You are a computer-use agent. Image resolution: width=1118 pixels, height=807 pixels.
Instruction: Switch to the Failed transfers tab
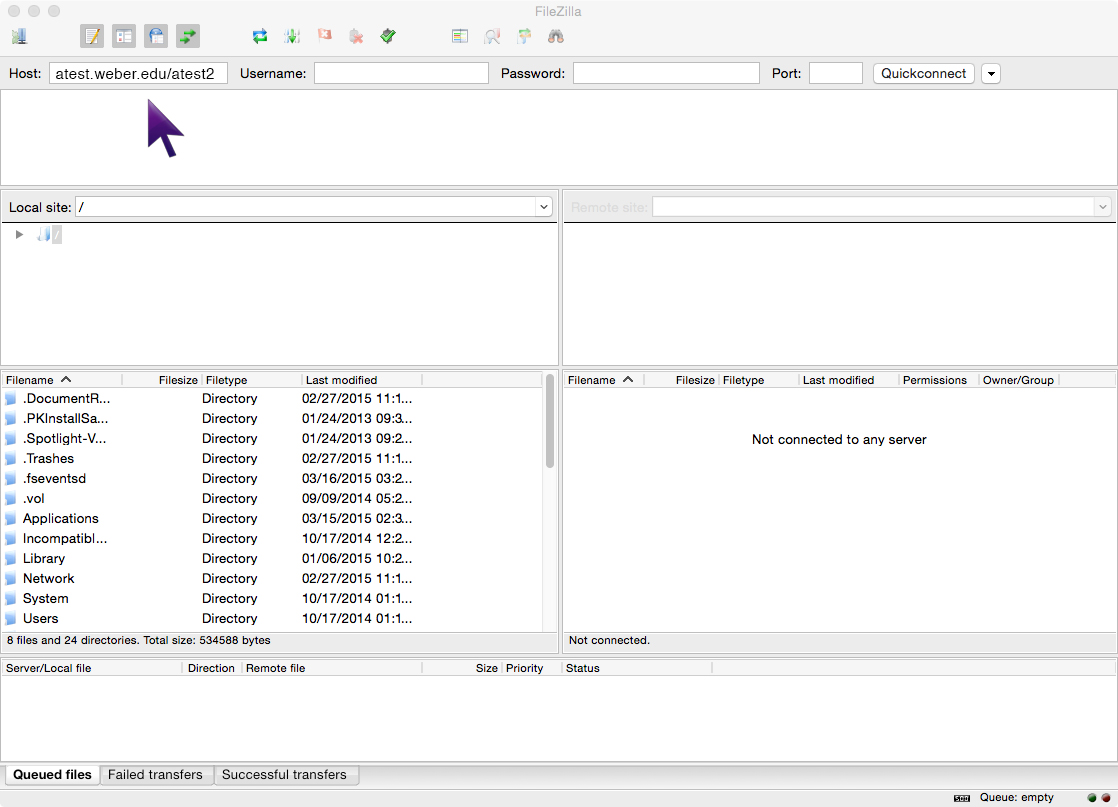[x=155, y=775]
